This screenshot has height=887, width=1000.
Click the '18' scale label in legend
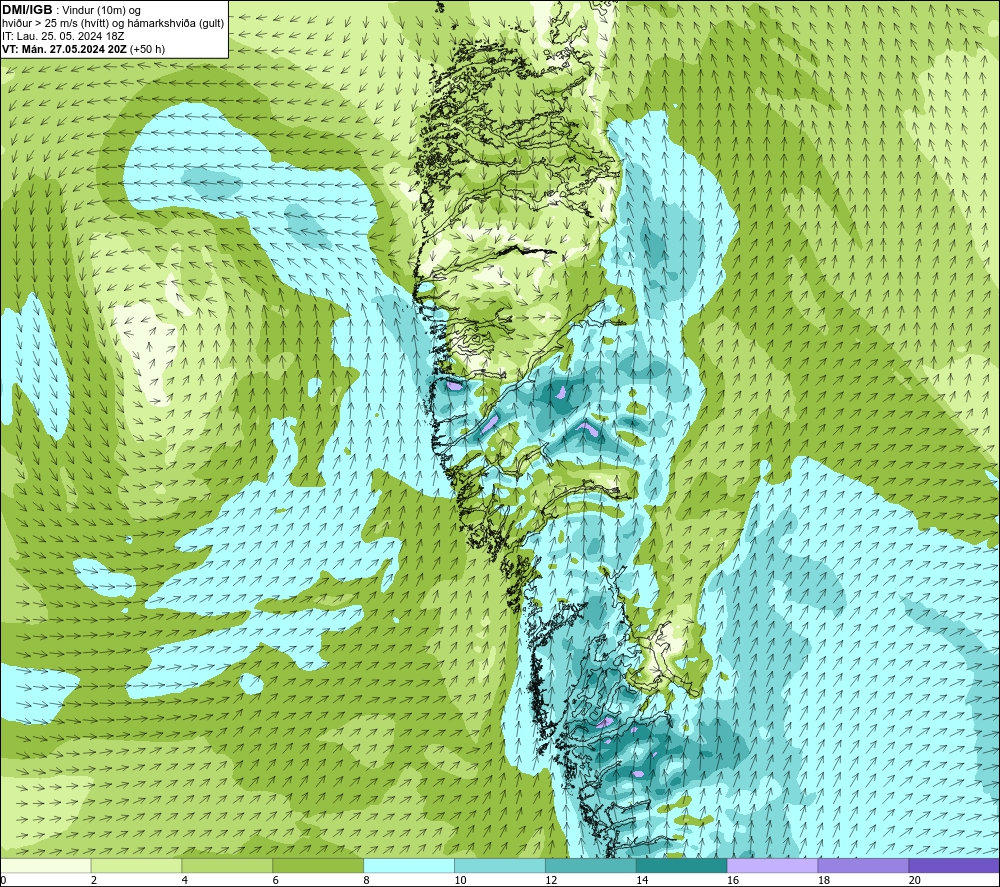(x=824, y=880)
